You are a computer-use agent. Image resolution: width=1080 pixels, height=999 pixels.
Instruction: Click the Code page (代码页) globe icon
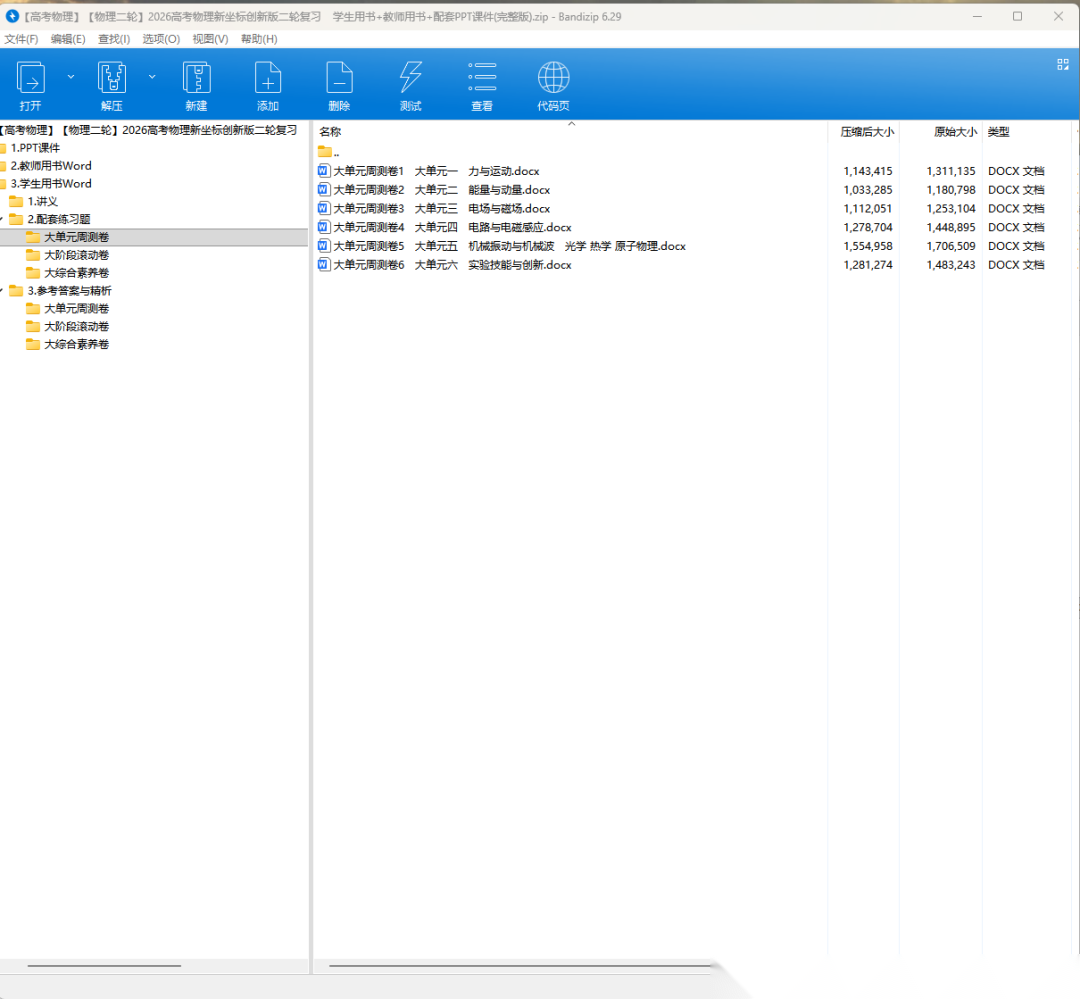click(553, 79)
